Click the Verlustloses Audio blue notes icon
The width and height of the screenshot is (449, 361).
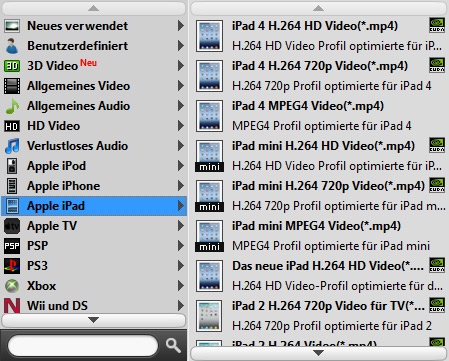(x=12, y=146)
